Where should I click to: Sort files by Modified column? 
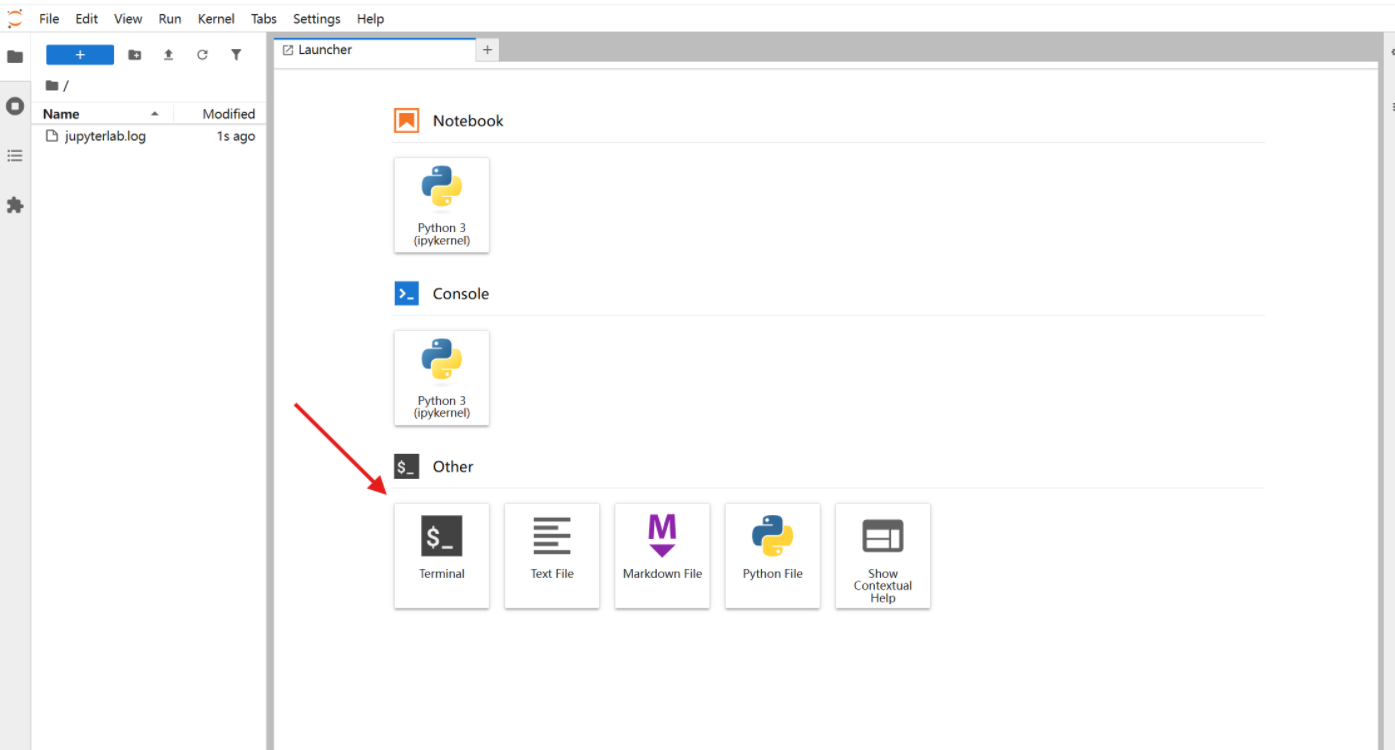228,114
